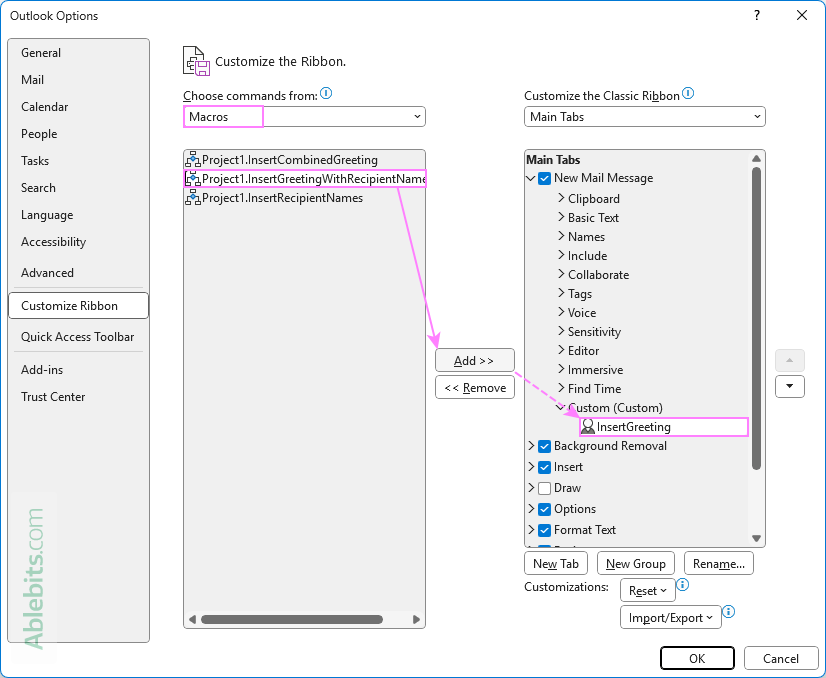Click up arrow of Main Tabs scrollbar
Image resolution: width=826 pixels, height=678 pixels.
click(x=756, y=159)
